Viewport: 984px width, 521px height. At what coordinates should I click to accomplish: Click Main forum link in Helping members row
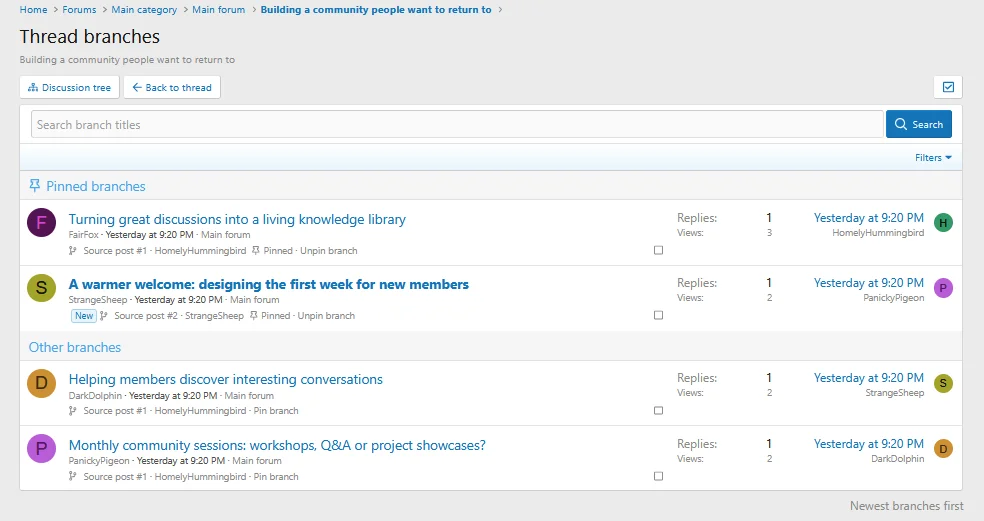tap(249, 395)
